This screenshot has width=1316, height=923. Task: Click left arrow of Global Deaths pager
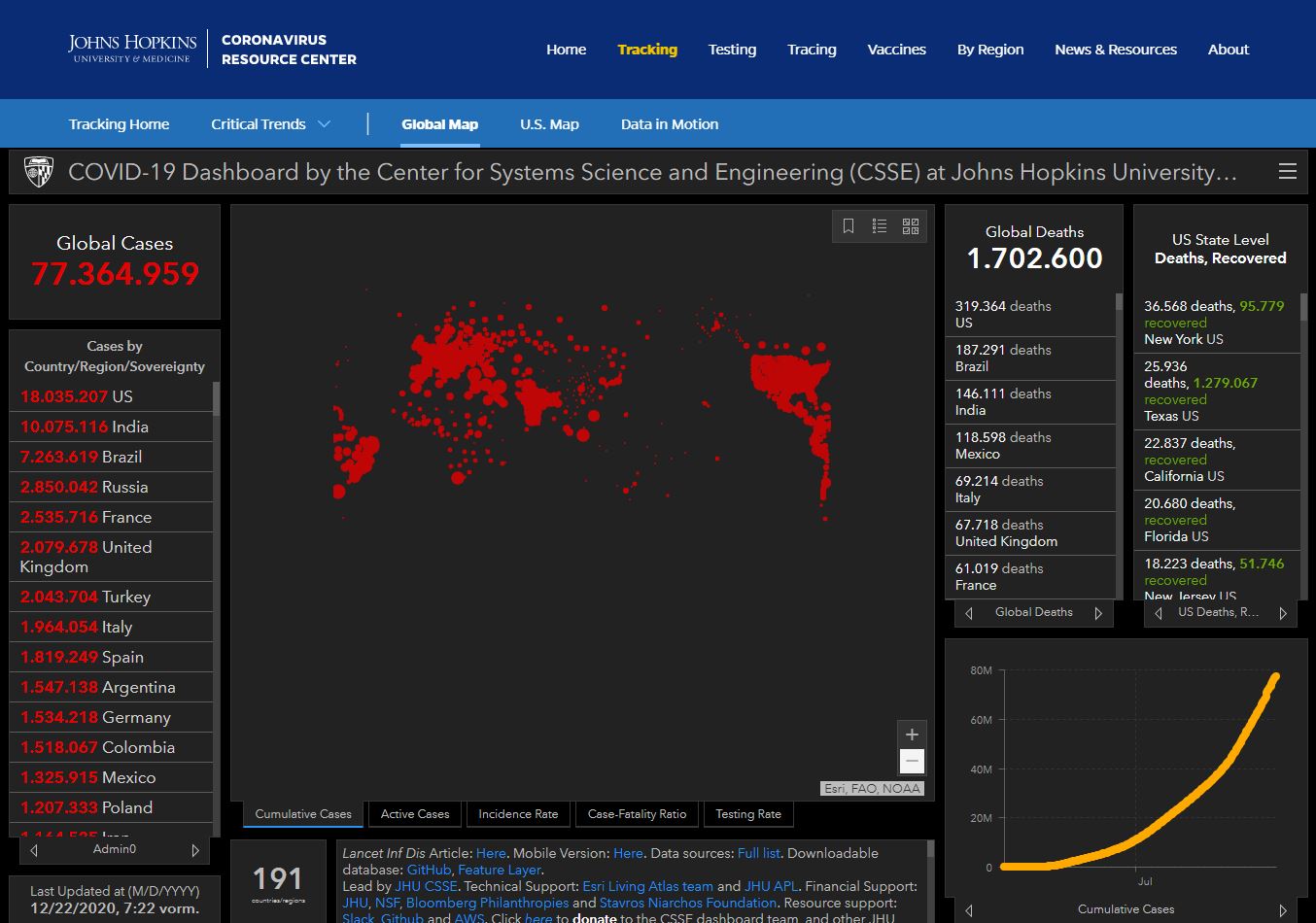[969, 613]
